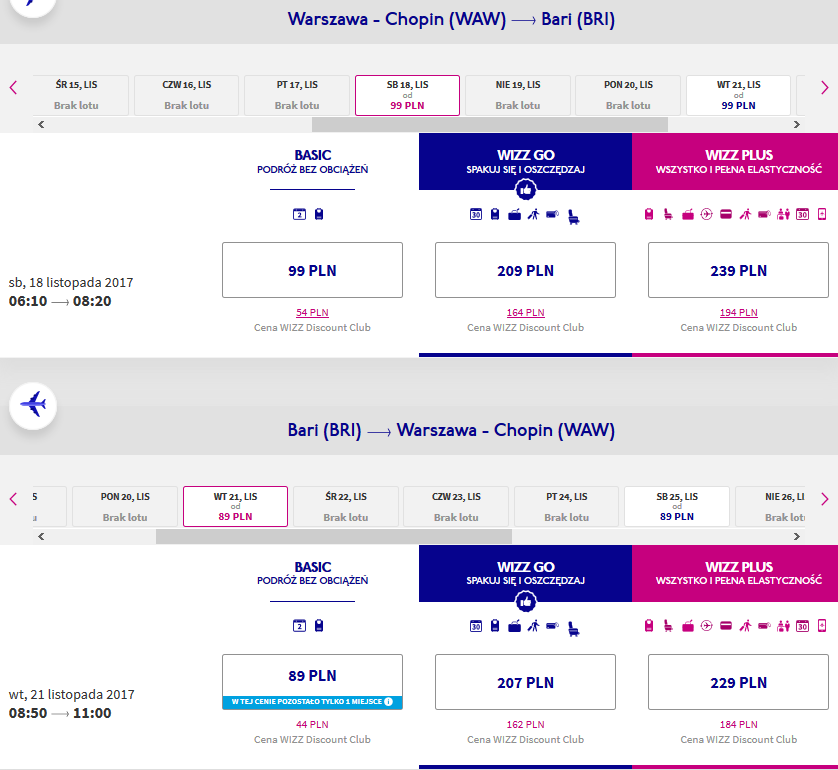Screen dimensions: 838x770
Task: Choose the 89 PLN Basic return fare
Action: point(313,682)
